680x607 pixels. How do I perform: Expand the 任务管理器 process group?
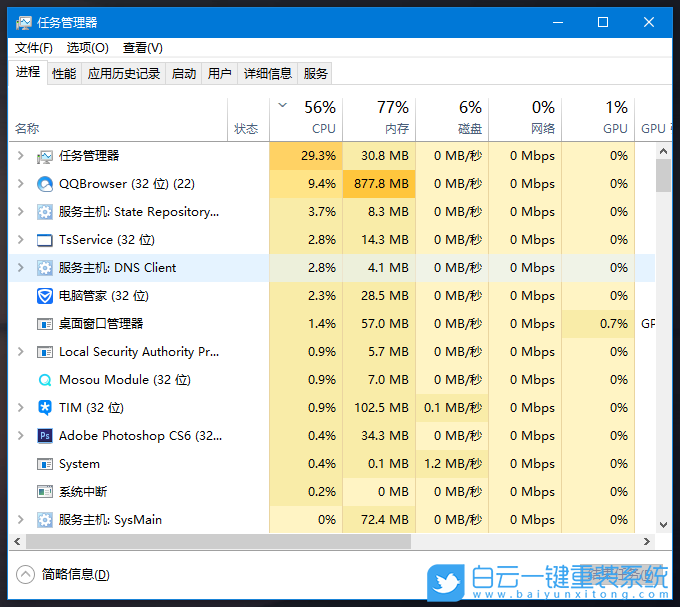tap(20, 156)
